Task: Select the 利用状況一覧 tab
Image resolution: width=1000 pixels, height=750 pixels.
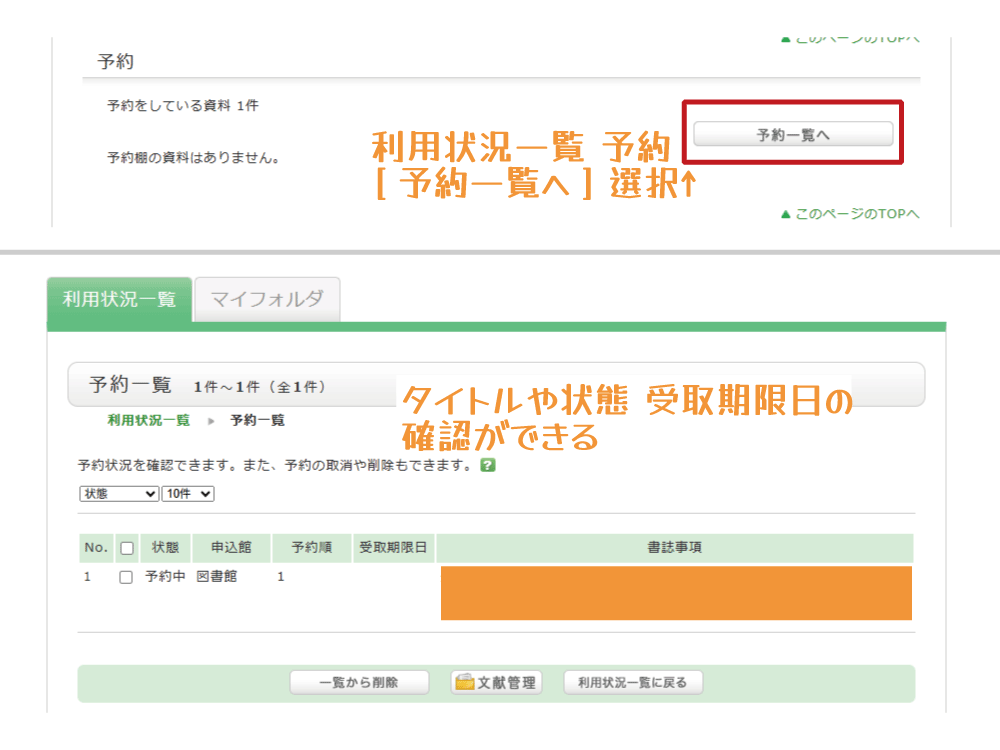Action: 119,299
